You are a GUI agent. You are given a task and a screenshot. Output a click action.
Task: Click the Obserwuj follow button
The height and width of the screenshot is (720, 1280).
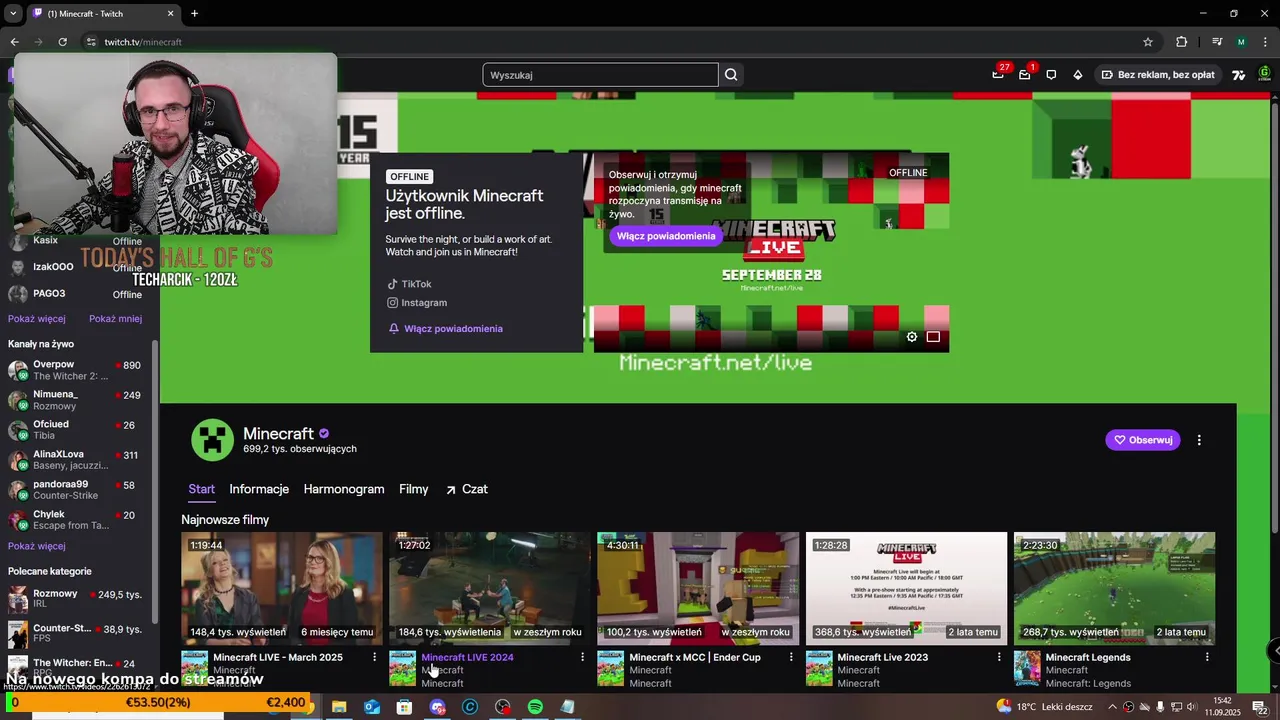pyautogui.click(x=1143, y=440)
